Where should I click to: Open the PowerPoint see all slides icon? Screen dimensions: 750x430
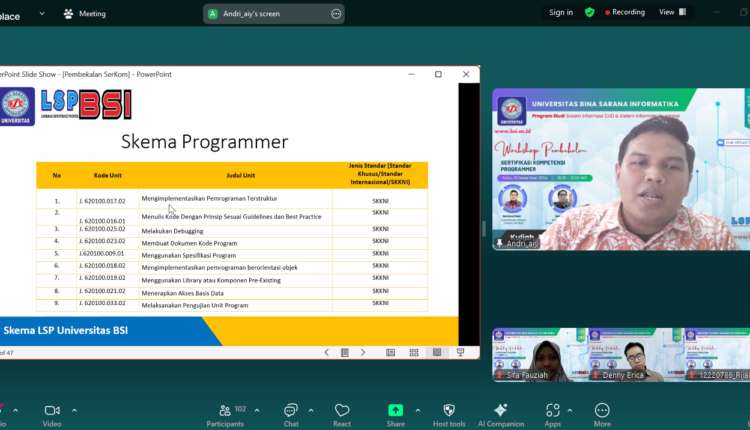point(345,353)
